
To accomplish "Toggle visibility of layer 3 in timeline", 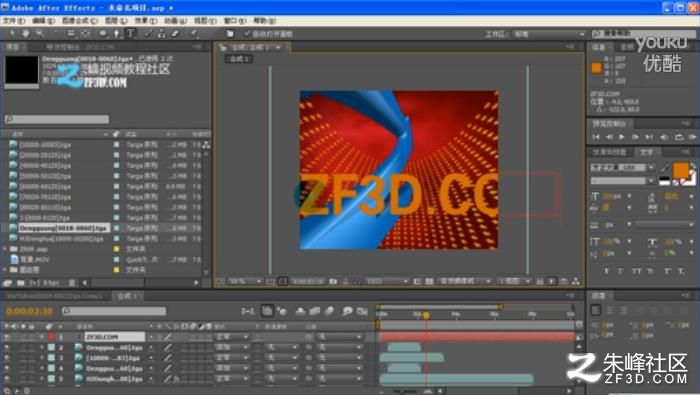I will click(x=7, y=358).
